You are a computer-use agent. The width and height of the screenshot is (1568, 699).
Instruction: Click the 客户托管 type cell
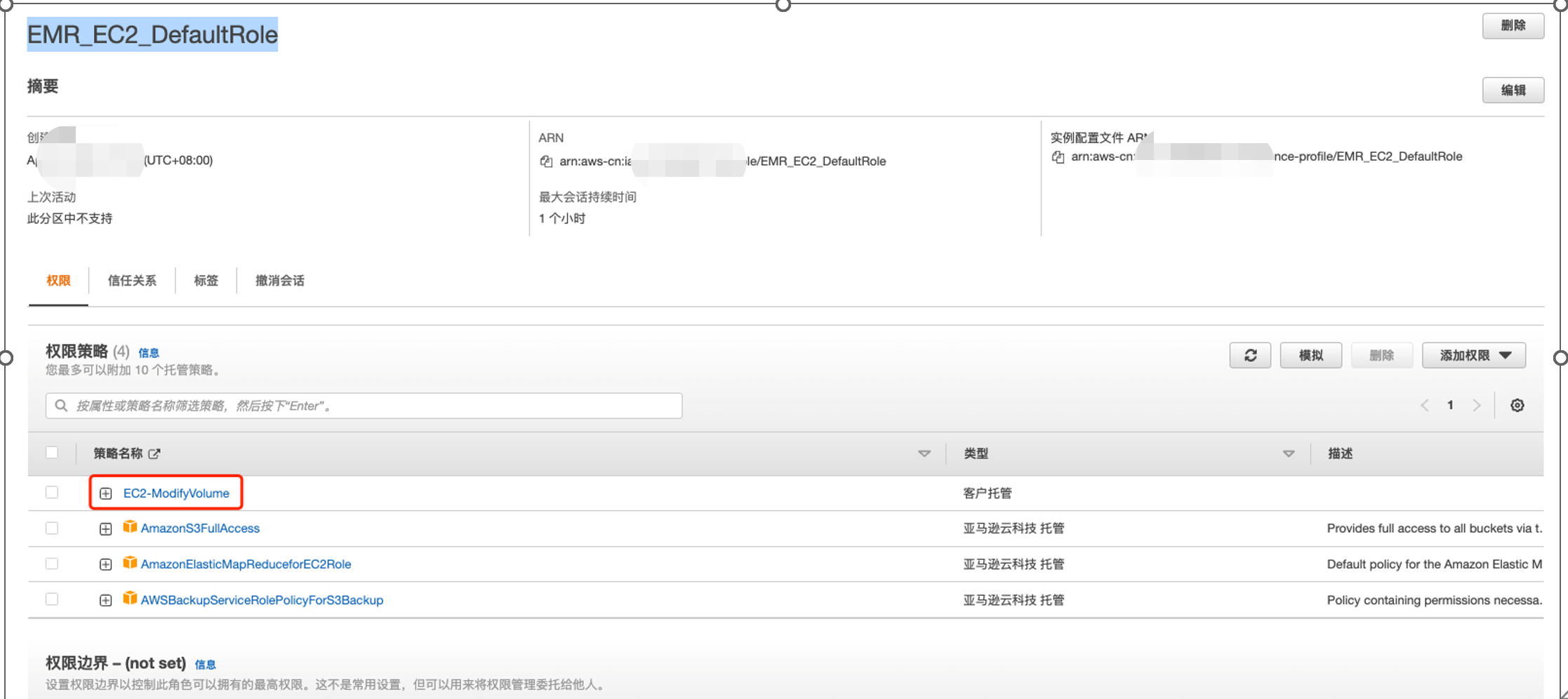(988, 493)
